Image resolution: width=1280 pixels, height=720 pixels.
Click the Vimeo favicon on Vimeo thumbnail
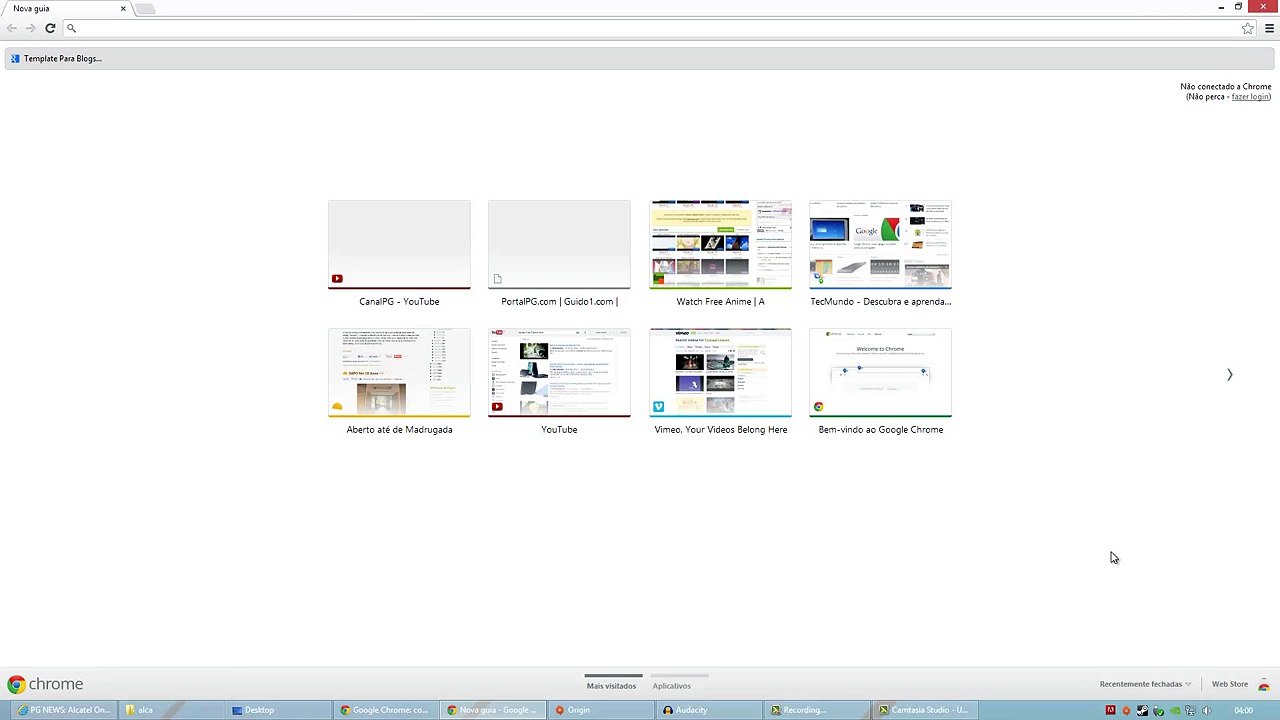[x=658, y=407]
